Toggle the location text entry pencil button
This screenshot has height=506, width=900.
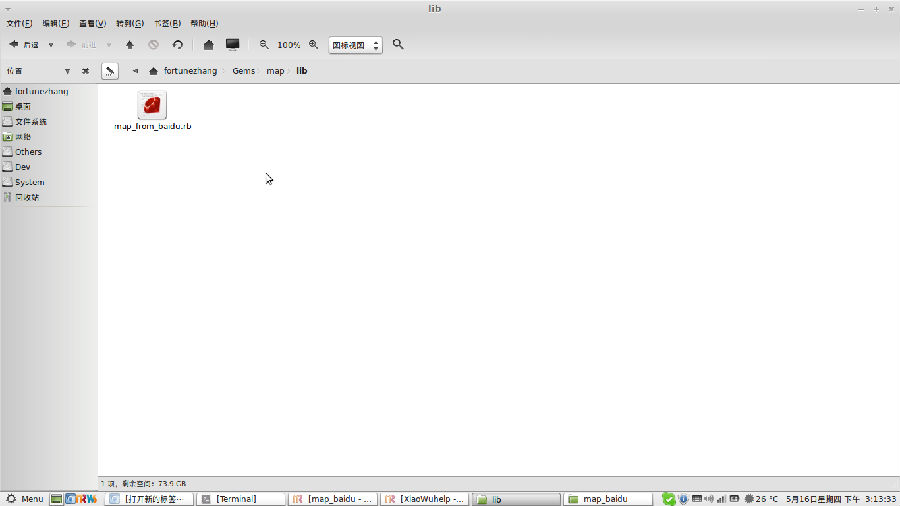pos(110,71)
